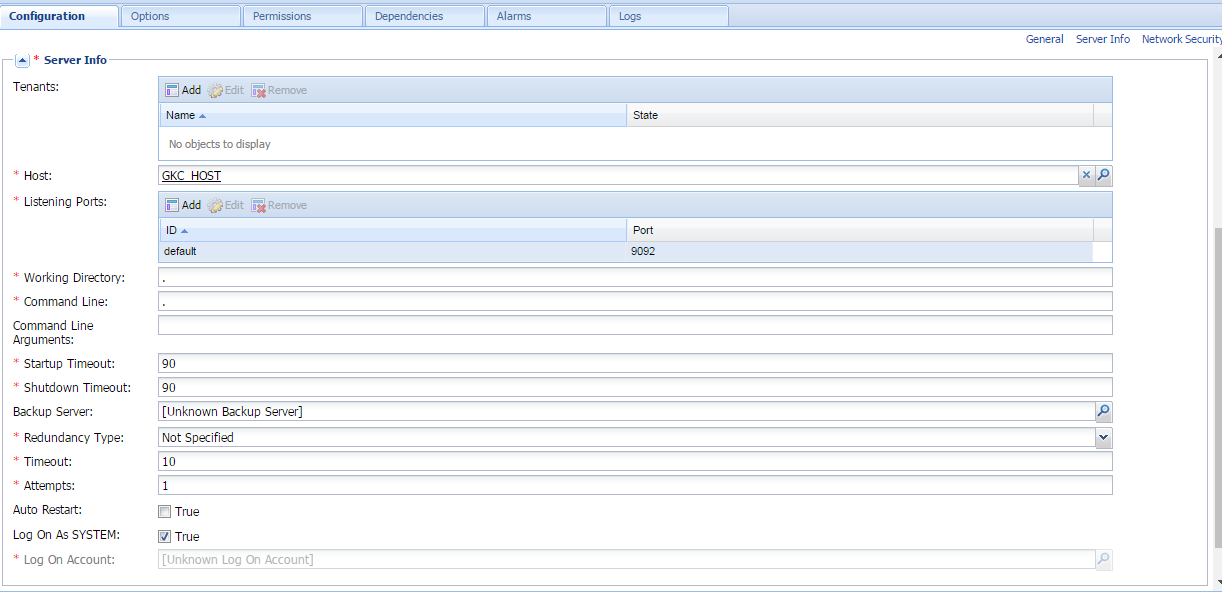Go to Network Security section link
Viewport: 1222px width, 593px height.
1181,39
